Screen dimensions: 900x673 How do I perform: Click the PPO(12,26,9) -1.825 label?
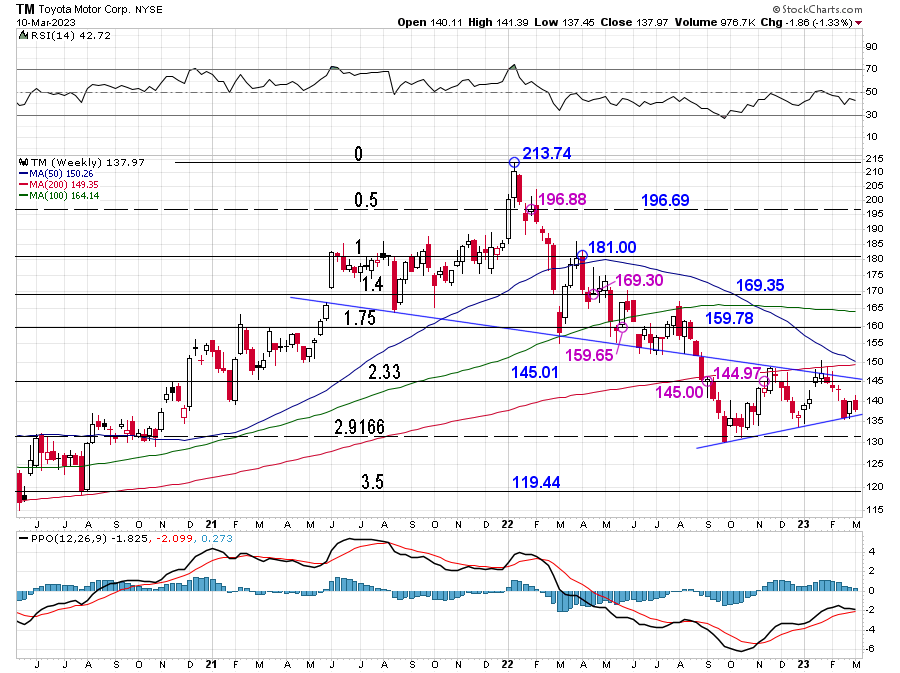(x=88, y=538)
